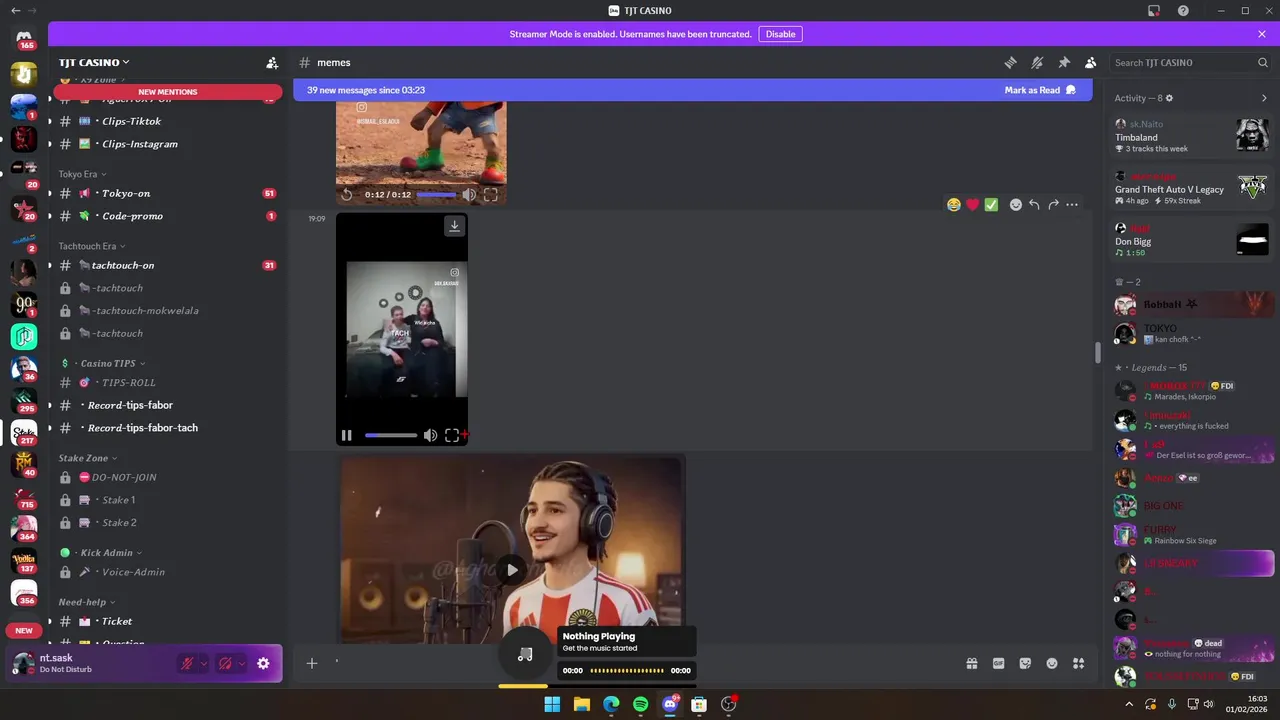
Task: Download the 19:09 video attachment
Action: pyautogui.click(x=454, y=226)
